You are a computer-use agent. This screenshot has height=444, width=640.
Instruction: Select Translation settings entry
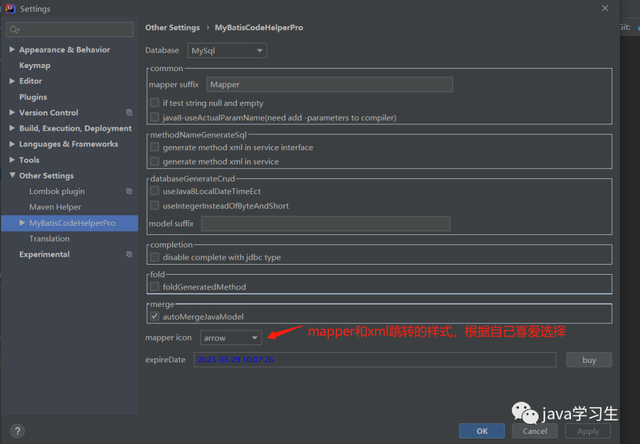tap(49, 238)
